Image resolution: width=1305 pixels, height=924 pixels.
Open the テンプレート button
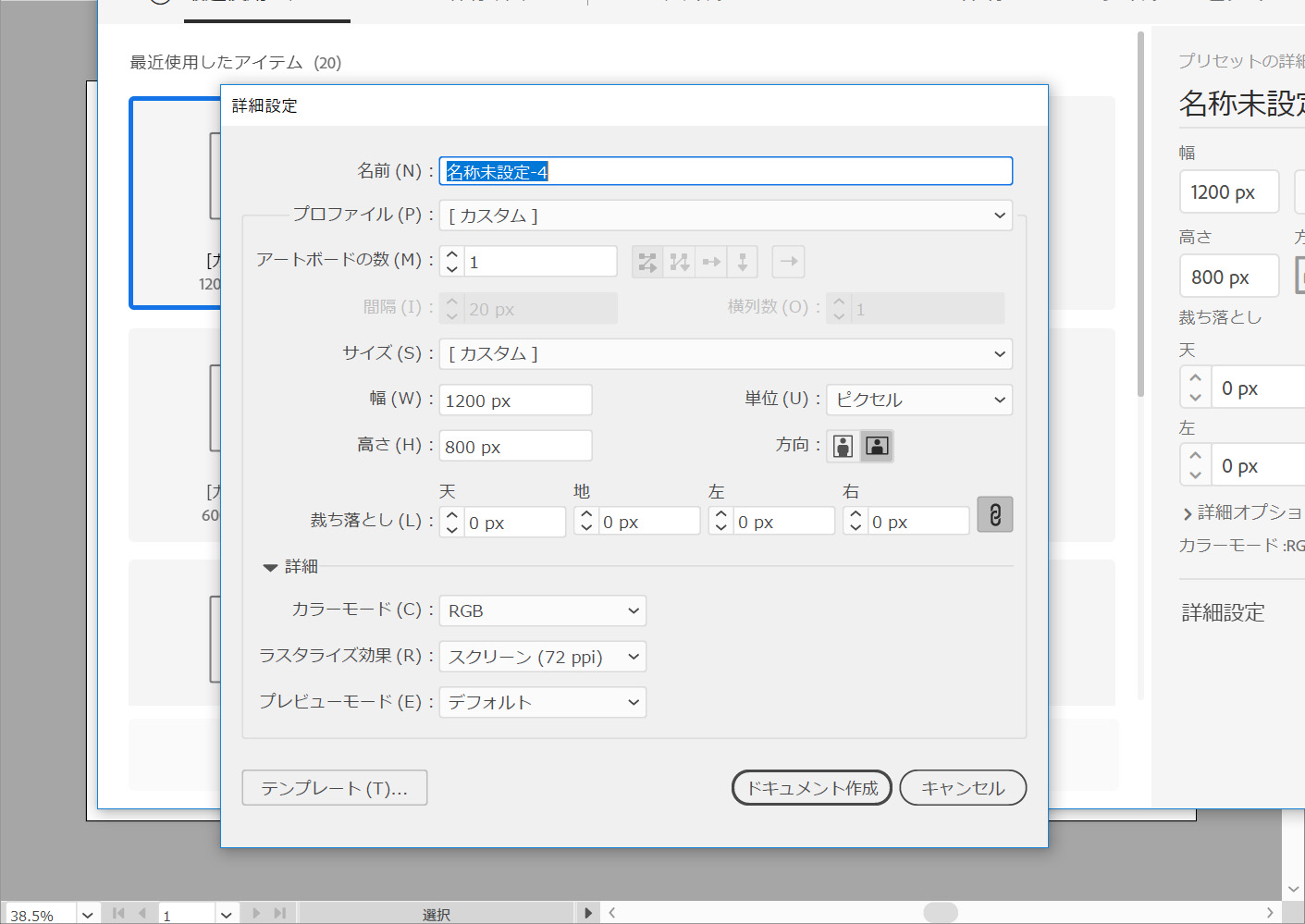pyautogui.click(x=334, y=788)
